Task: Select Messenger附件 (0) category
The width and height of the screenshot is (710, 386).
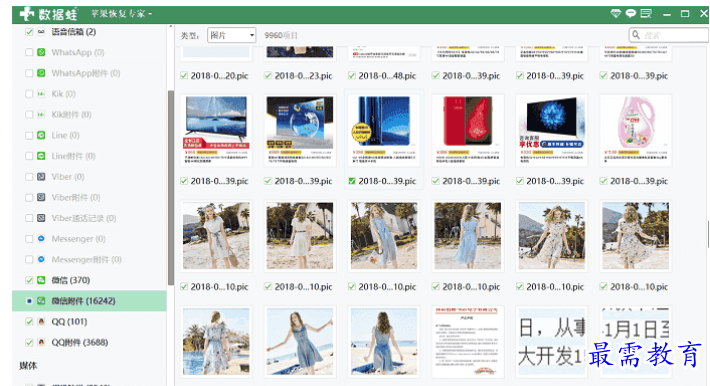Action: coord(86,260)
